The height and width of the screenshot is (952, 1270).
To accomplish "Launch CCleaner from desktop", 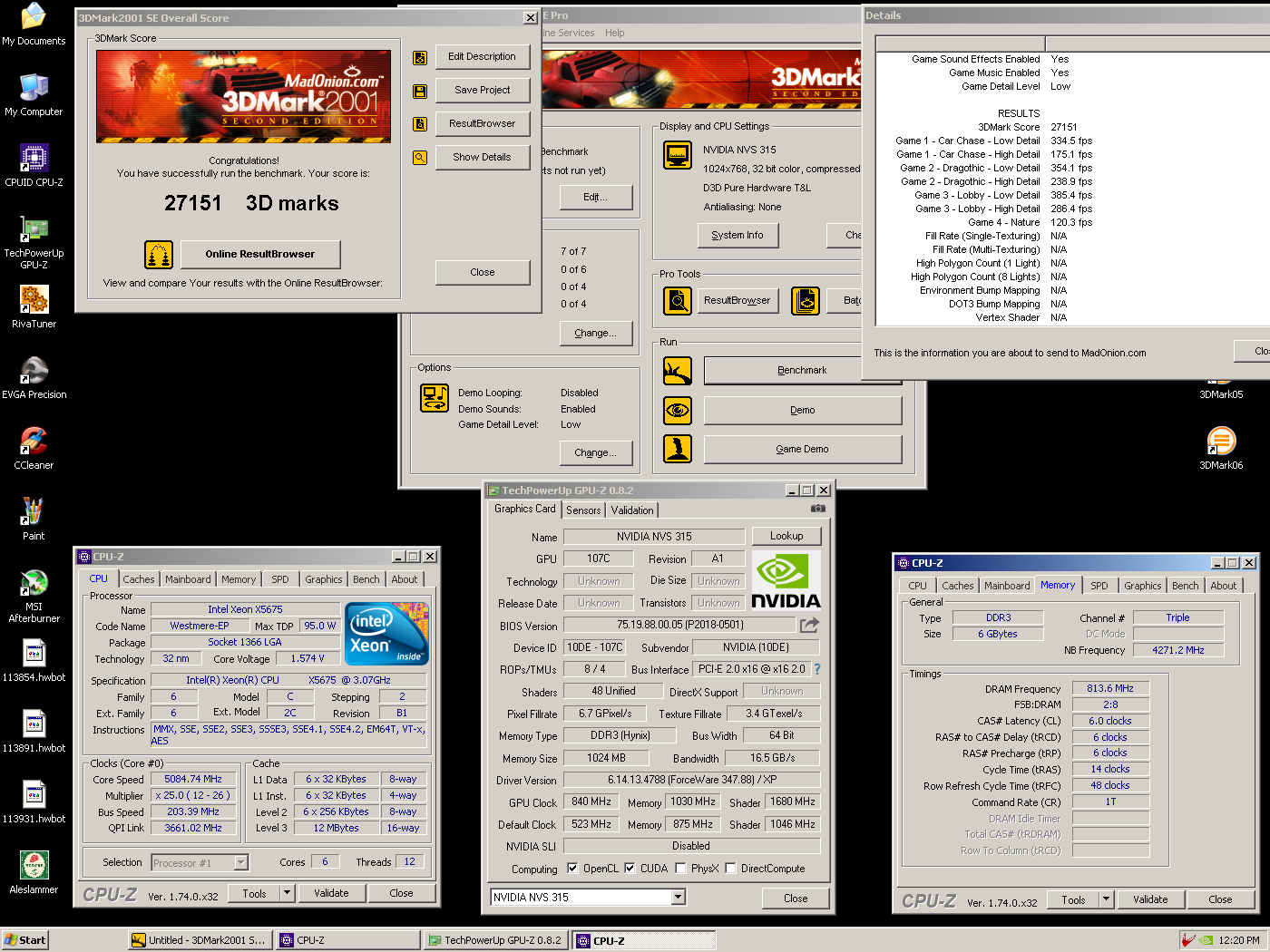I will [x=34, y=450].
